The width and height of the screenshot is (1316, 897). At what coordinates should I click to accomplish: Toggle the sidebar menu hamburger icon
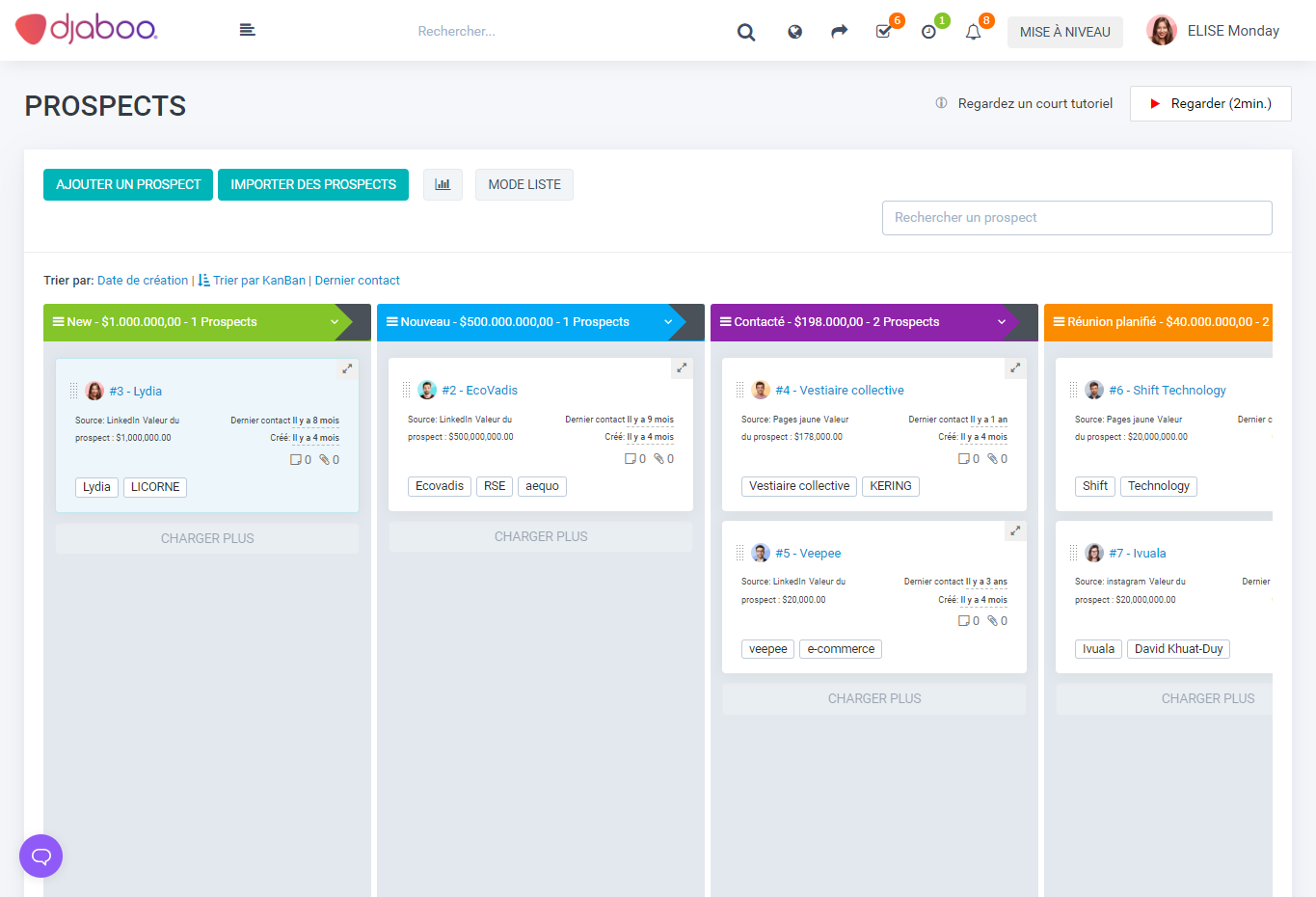248,30
